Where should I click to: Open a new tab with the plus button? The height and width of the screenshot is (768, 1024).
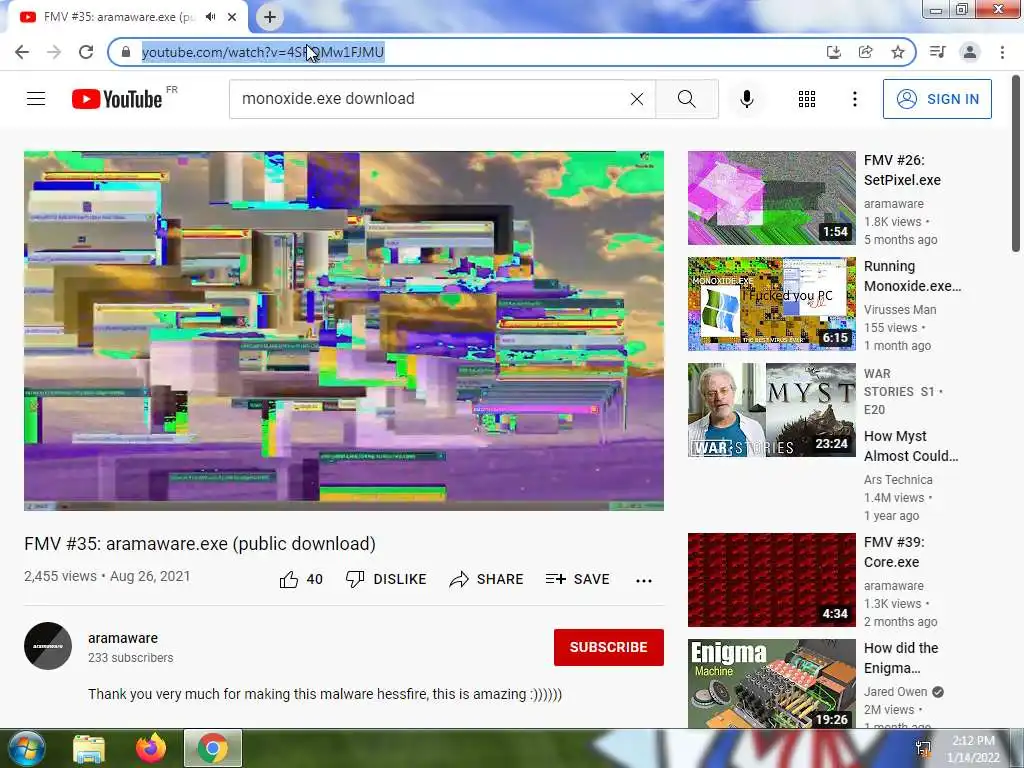(270, 17)
